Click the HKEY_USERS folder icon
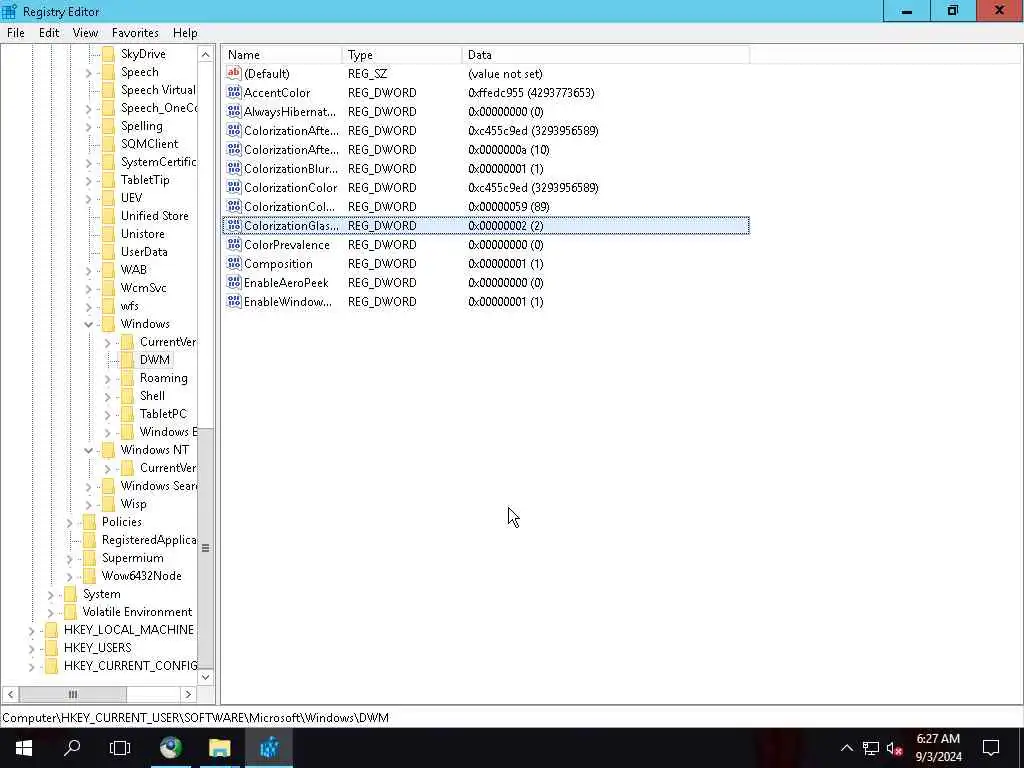This screenshot has width=1024, height=768. [52, 648]
